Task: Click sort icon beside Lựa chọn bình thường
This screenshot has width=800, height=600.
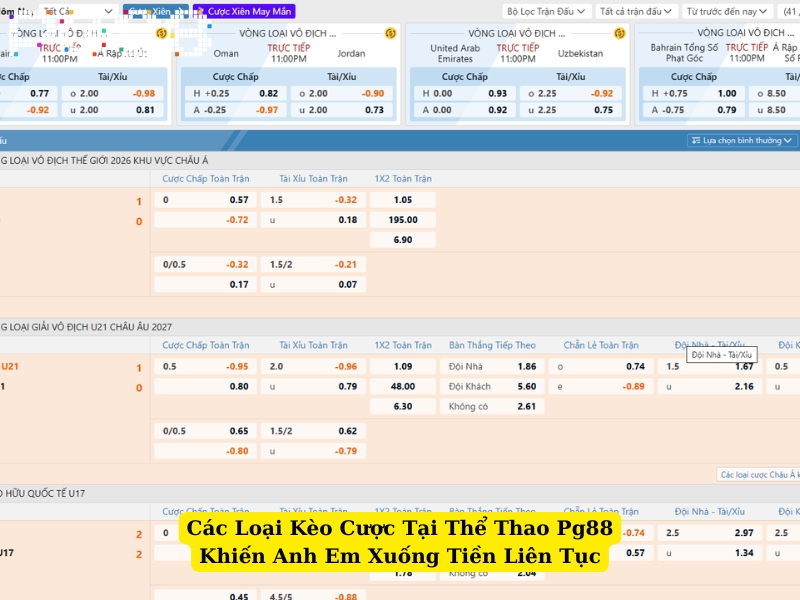Action: 696,141
